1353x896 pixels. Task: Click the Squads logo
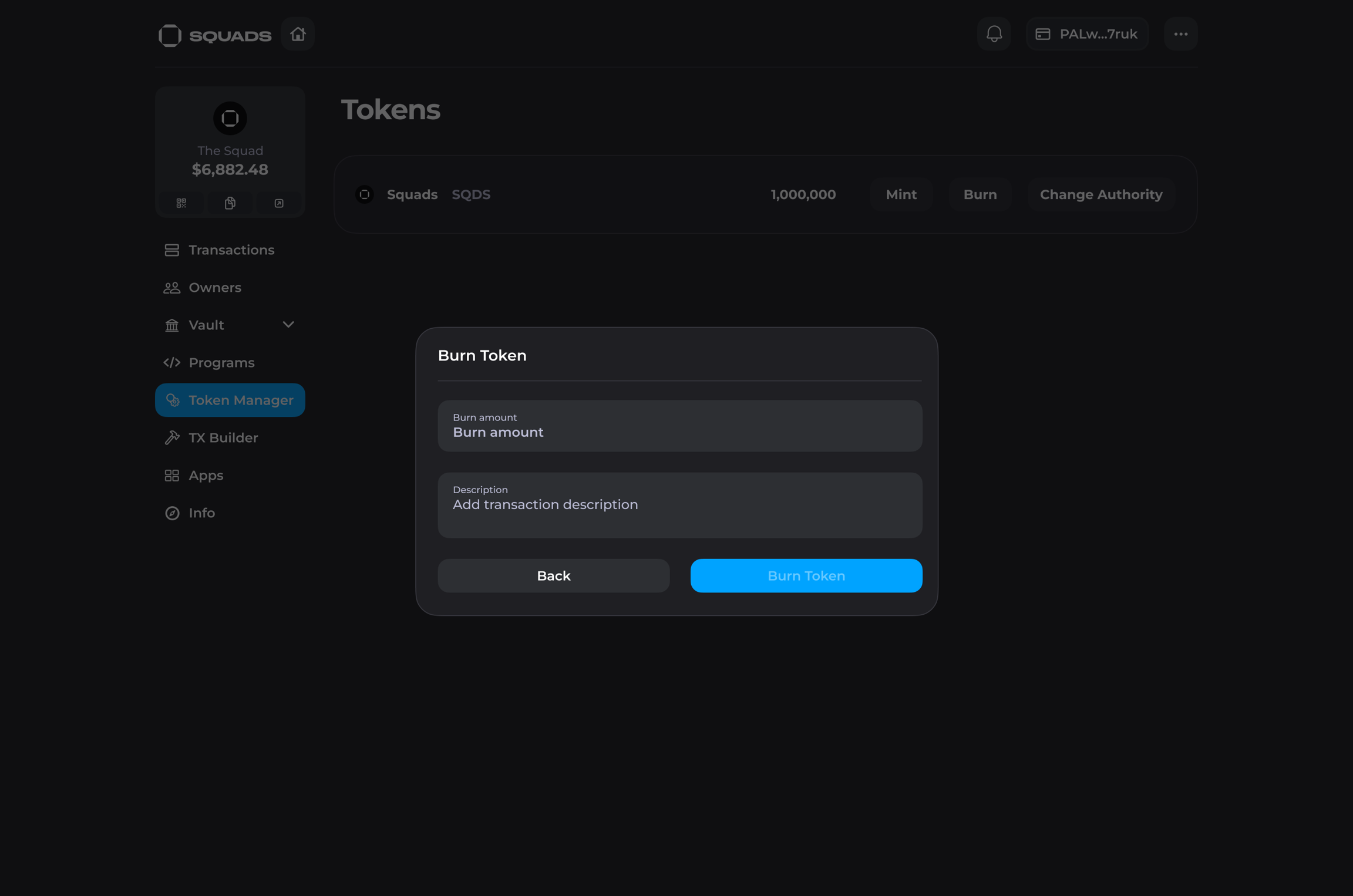click(215, 35)
